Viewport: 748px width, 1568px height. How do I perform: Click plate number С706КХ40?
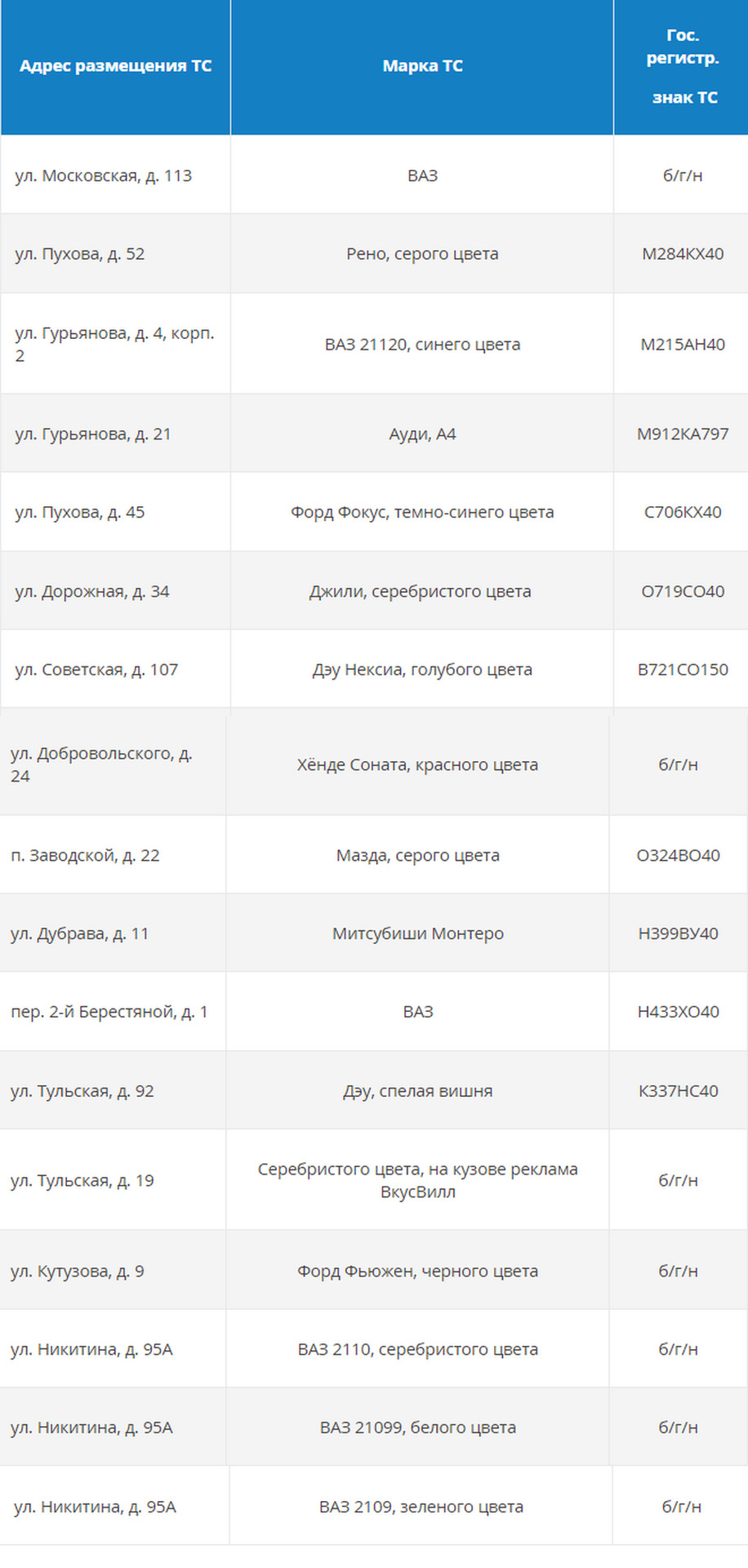tap(683, 513)
